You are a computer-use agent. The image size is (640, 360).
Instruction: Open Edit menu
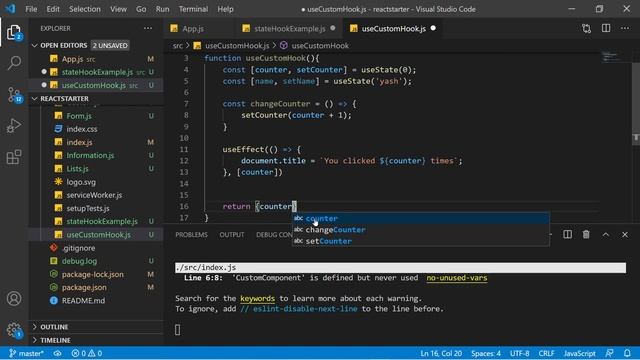point(53,9)
